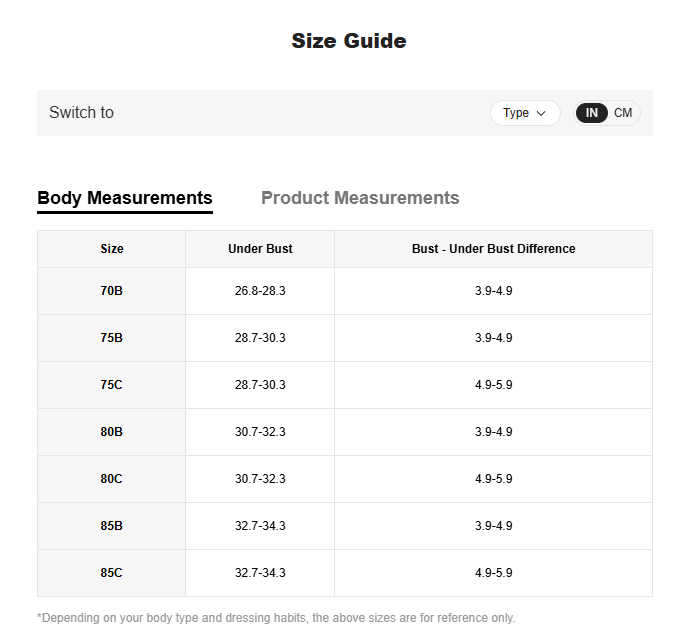Switch units to CM
681x637 pixels.
[622, 113]
